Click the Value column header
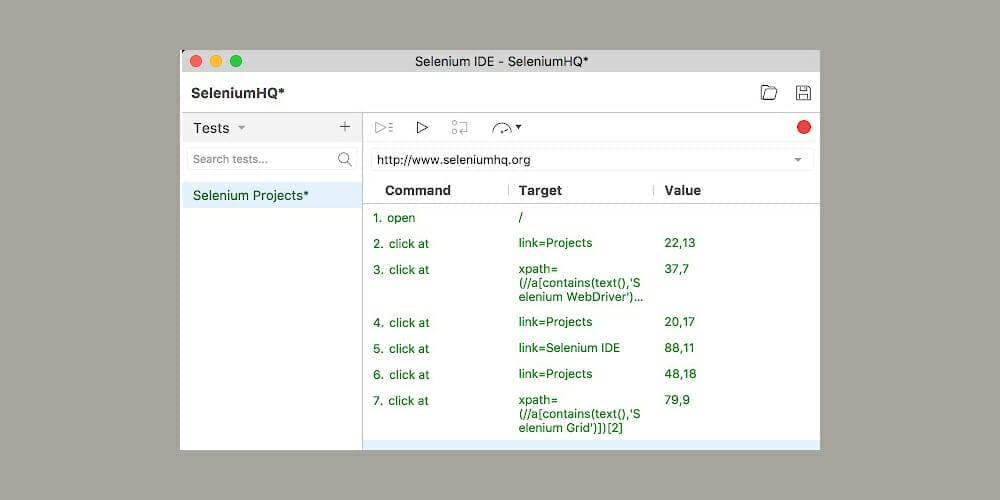Viewport: 1000px width, 500px height. coord(682,190)
